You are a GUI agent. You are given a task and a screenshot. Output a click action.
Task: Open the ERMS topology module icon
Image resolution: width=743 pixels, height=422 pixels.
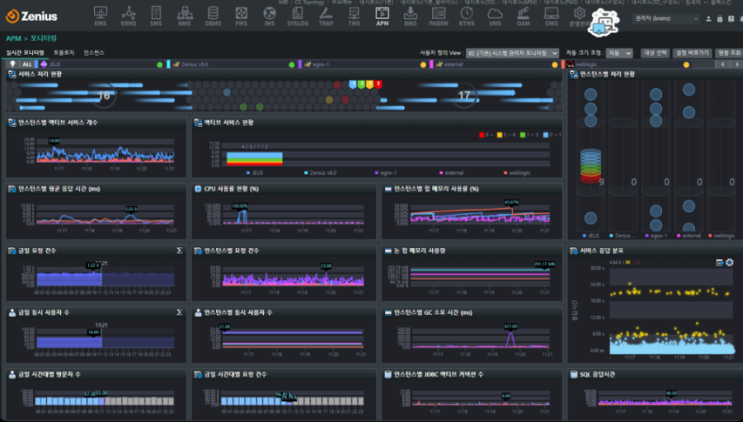coord(129,14)
